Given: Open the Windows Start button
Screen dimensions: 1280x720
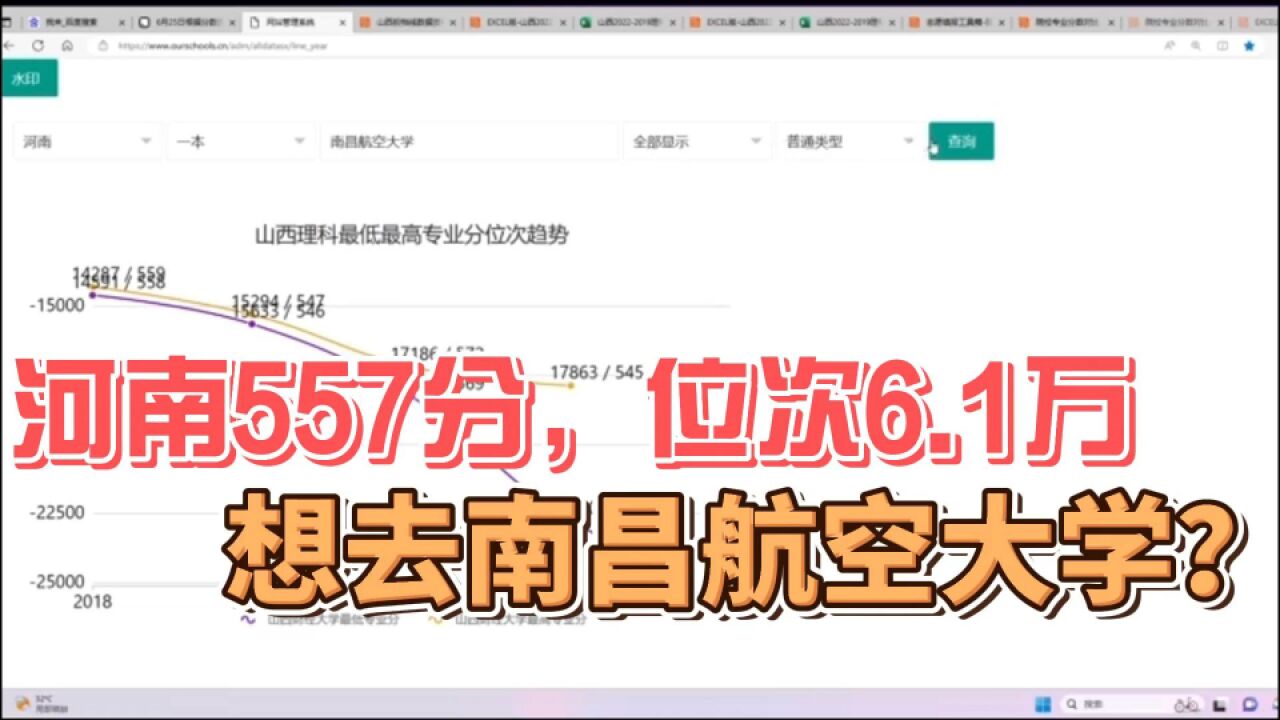Looking at the screenshot, I should click(x=1043, y=703).
